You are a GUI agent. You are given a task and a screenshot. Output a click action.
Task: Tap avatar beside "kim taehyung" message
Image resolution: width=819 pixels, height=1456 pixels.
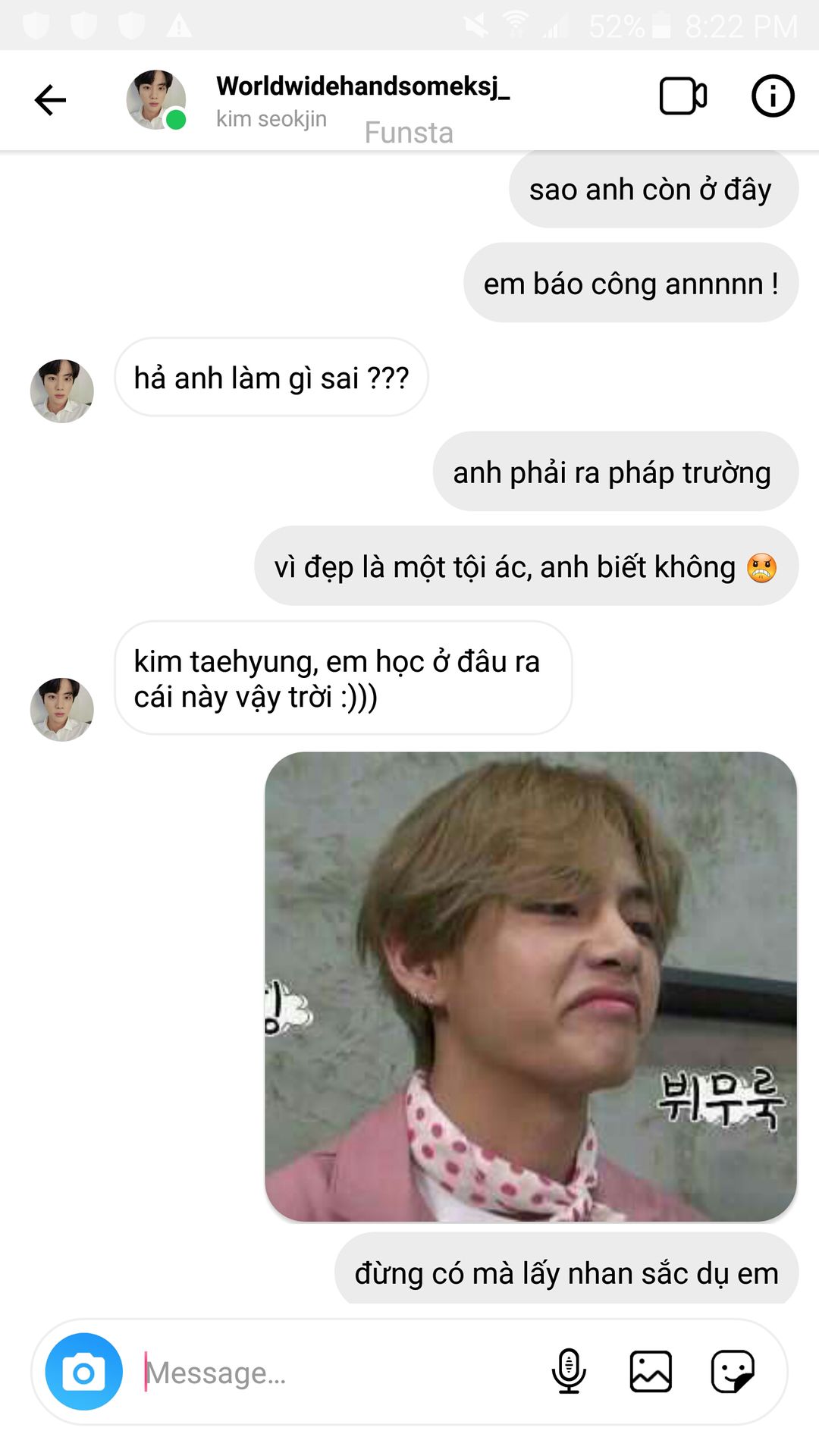62,710
